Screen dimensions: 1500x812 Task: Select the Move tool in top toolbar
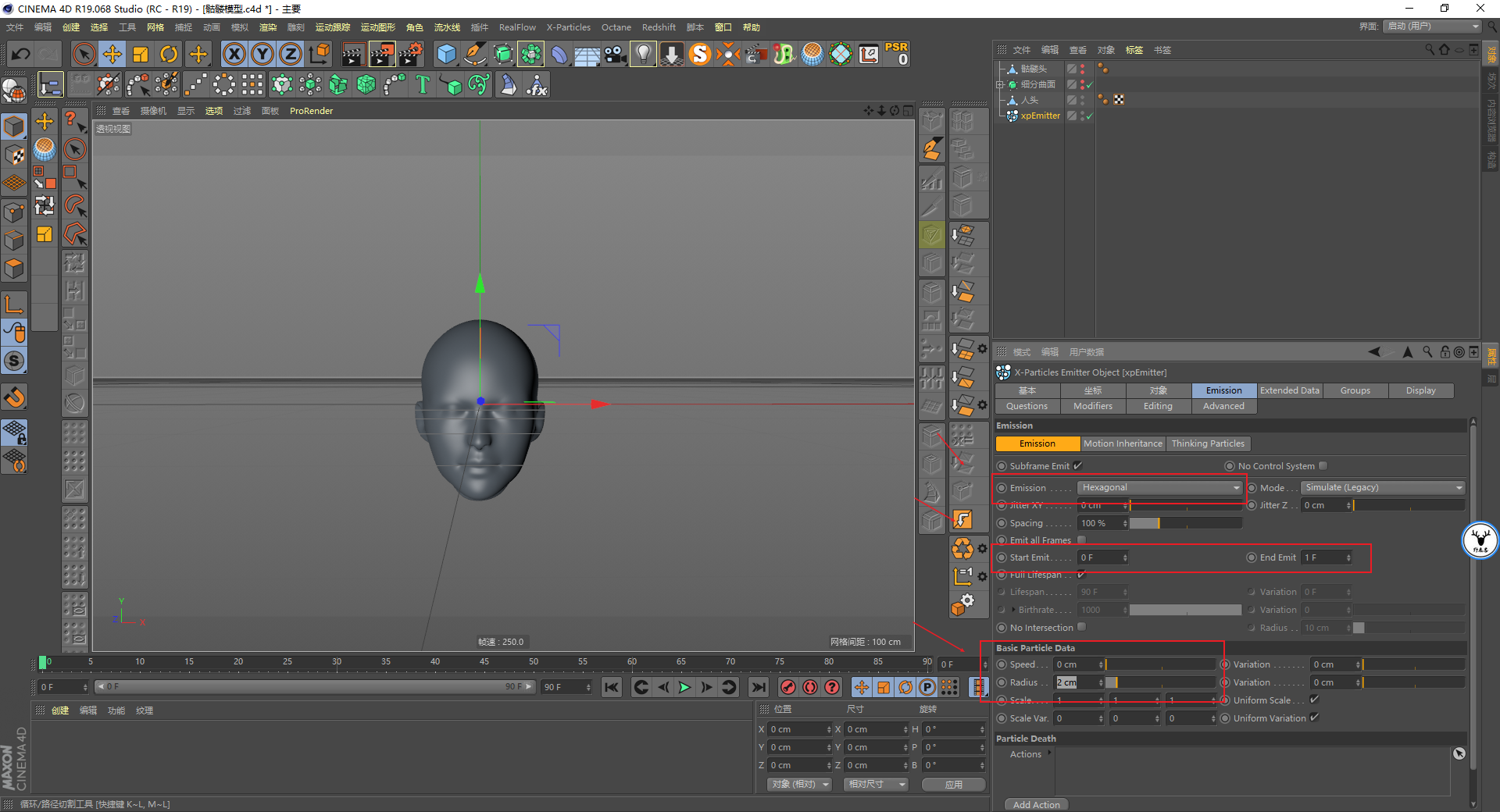pyautogui.click(x=112, y=54)
